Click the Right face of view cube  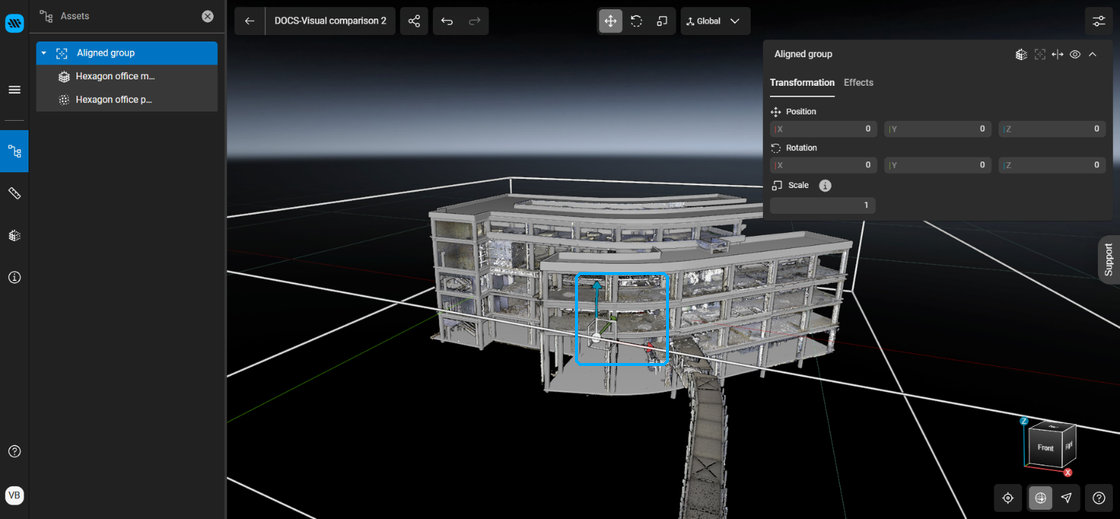[x=1069, y=444]
